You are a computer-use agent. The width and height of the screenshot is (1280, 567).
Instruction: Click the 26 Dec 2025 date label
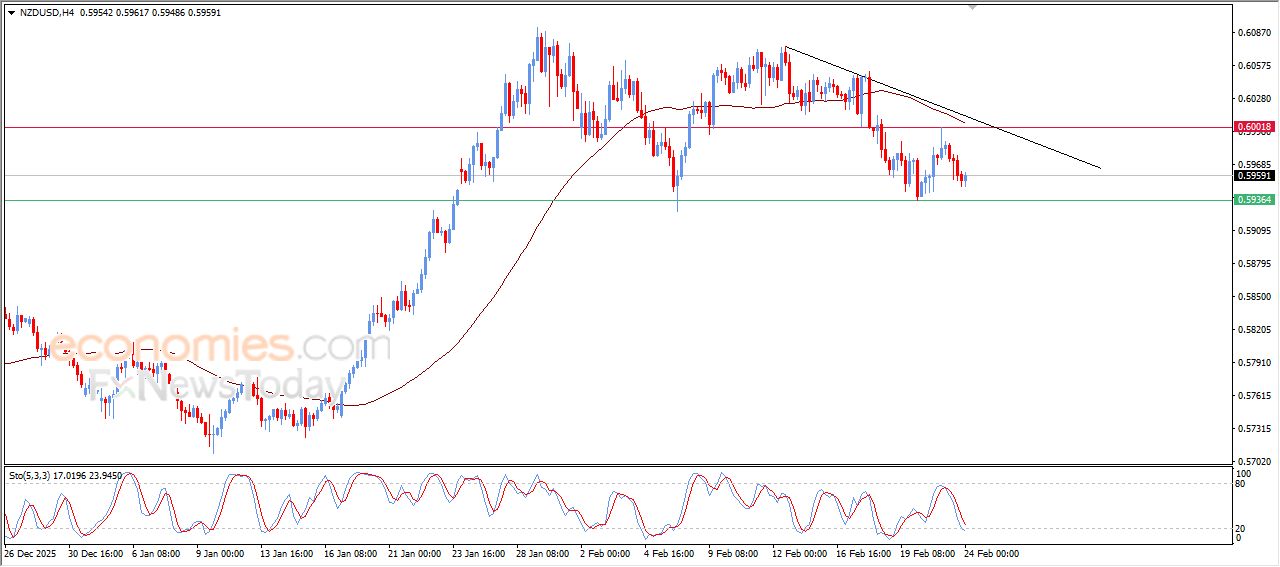click(32, 552)
